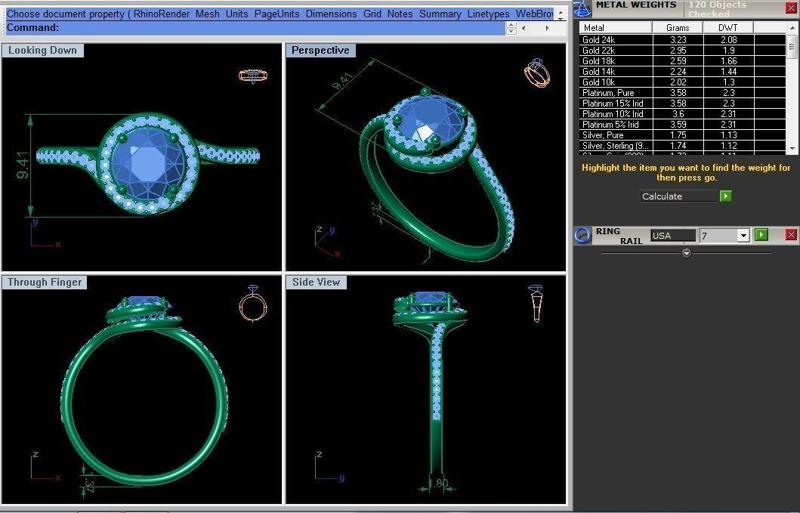Click the metal weights list scroll up arrow

[792, 27]
